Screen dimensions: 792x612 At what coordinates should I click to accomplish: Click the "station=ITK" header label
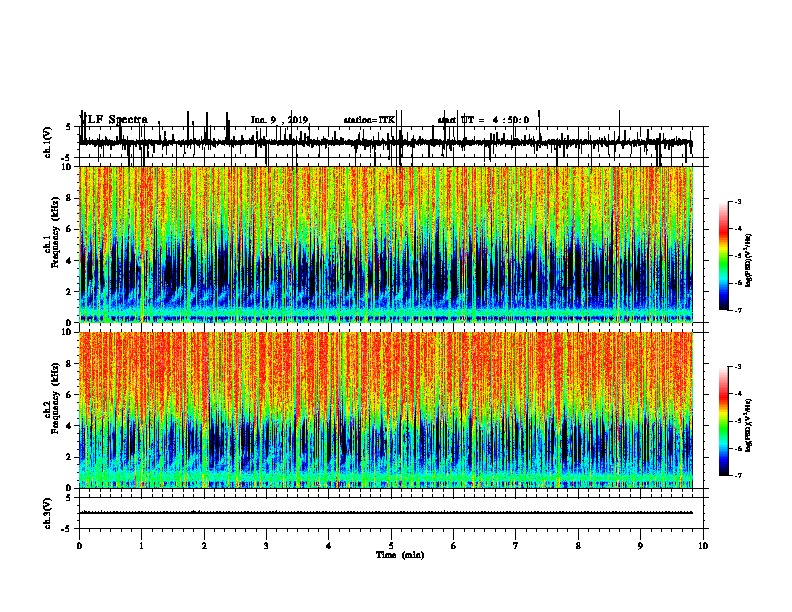pyautogui.click(x=369, y=120)
